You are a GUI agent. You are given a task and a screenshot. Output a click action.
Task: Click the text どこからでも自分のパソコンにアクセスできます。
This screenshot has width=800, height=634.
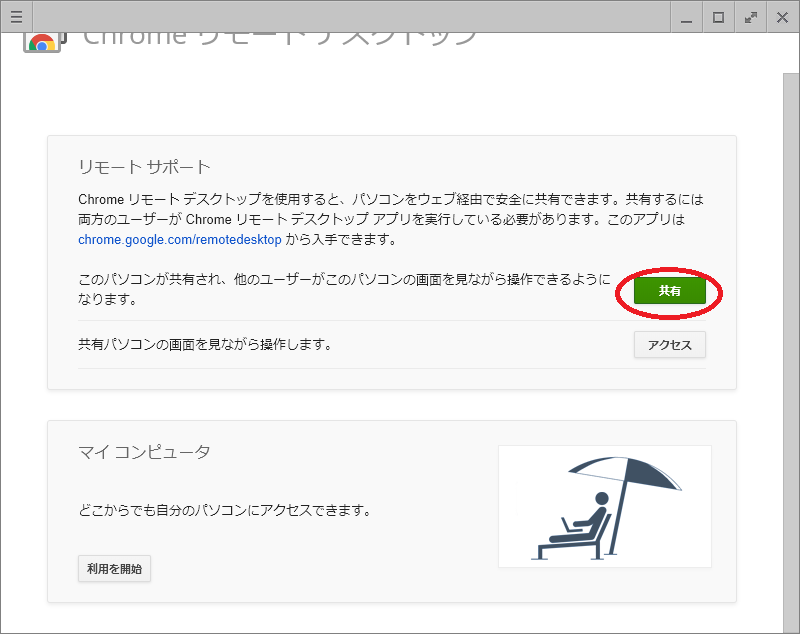pos(225,510)
